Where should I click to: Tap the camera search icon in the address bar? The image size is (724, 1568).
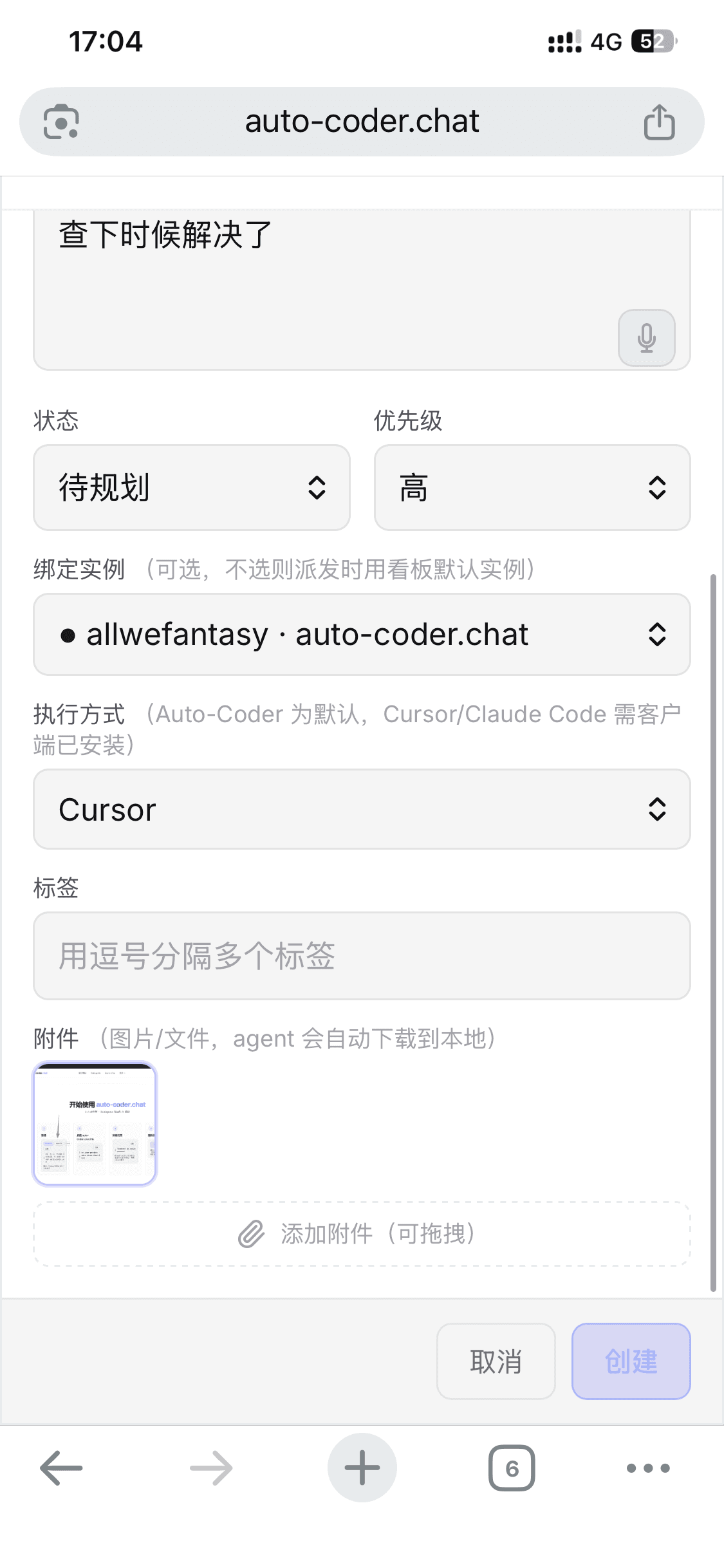pos(61,121)
